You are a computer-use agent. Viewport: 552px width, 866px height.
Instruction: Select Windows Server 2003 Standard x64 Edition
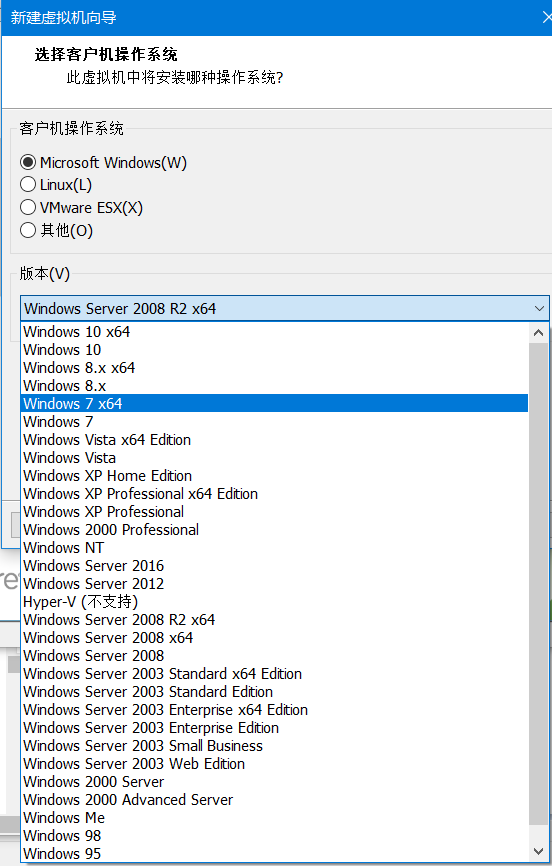pos(275,674)
